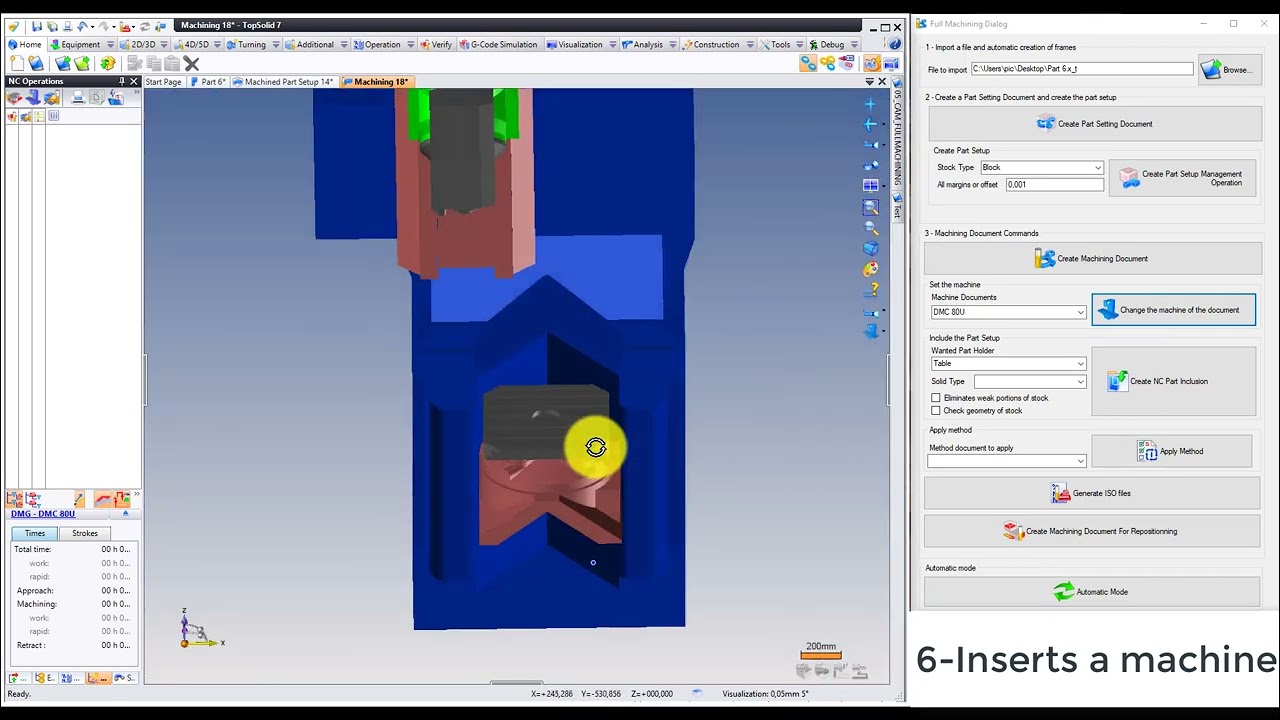Enable Eliminates weak portions of stock
The width and height of the screenshot is (1280, 720).
936,398
